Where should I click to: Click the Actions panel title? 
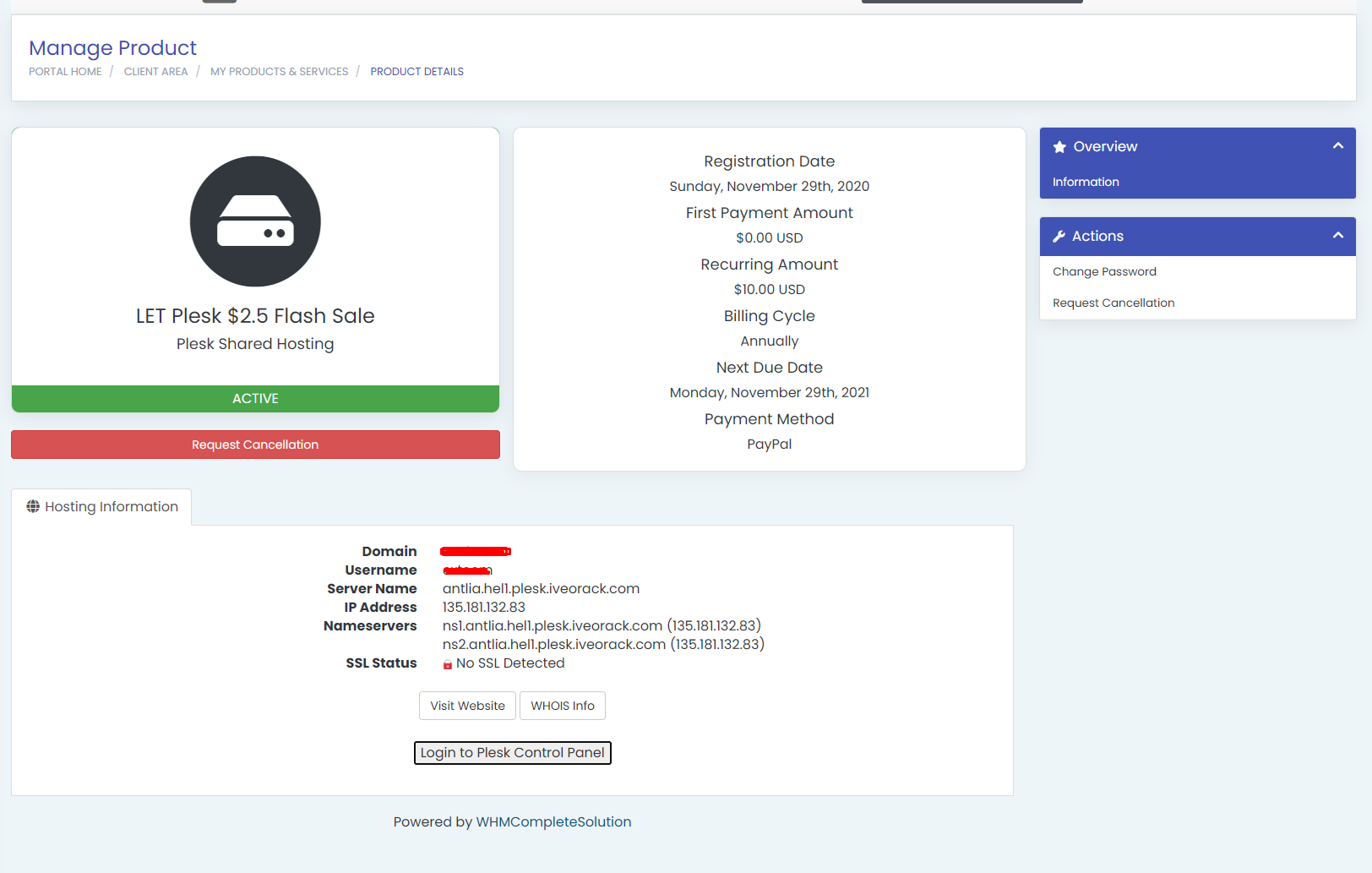[1097, 237]
